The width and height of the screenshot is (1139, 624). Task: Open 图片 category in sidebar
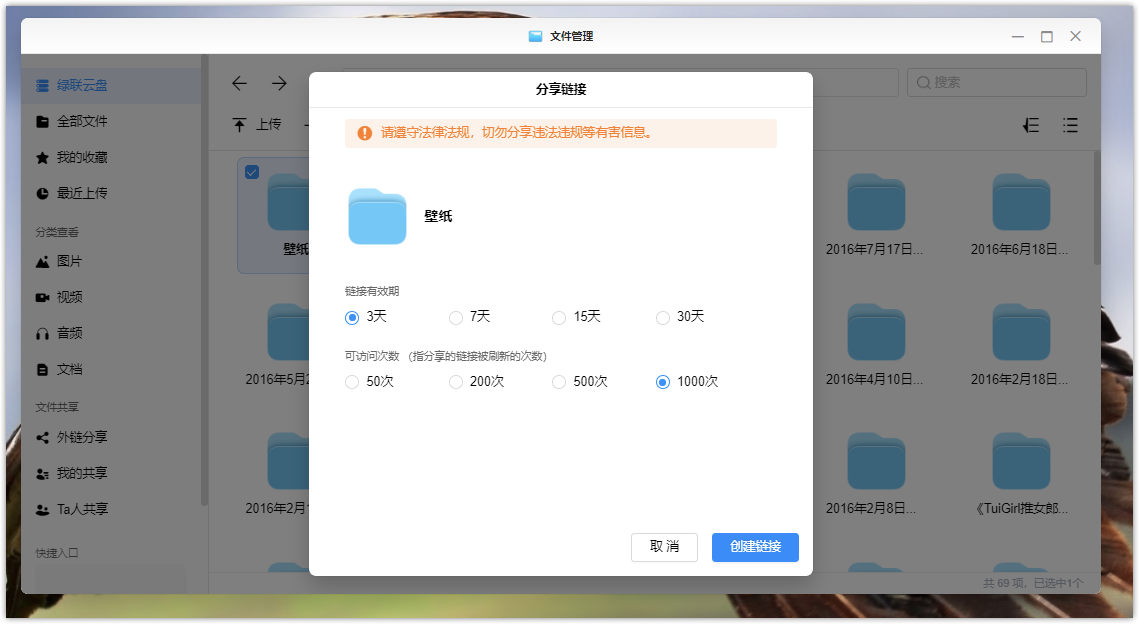point(69,261)
